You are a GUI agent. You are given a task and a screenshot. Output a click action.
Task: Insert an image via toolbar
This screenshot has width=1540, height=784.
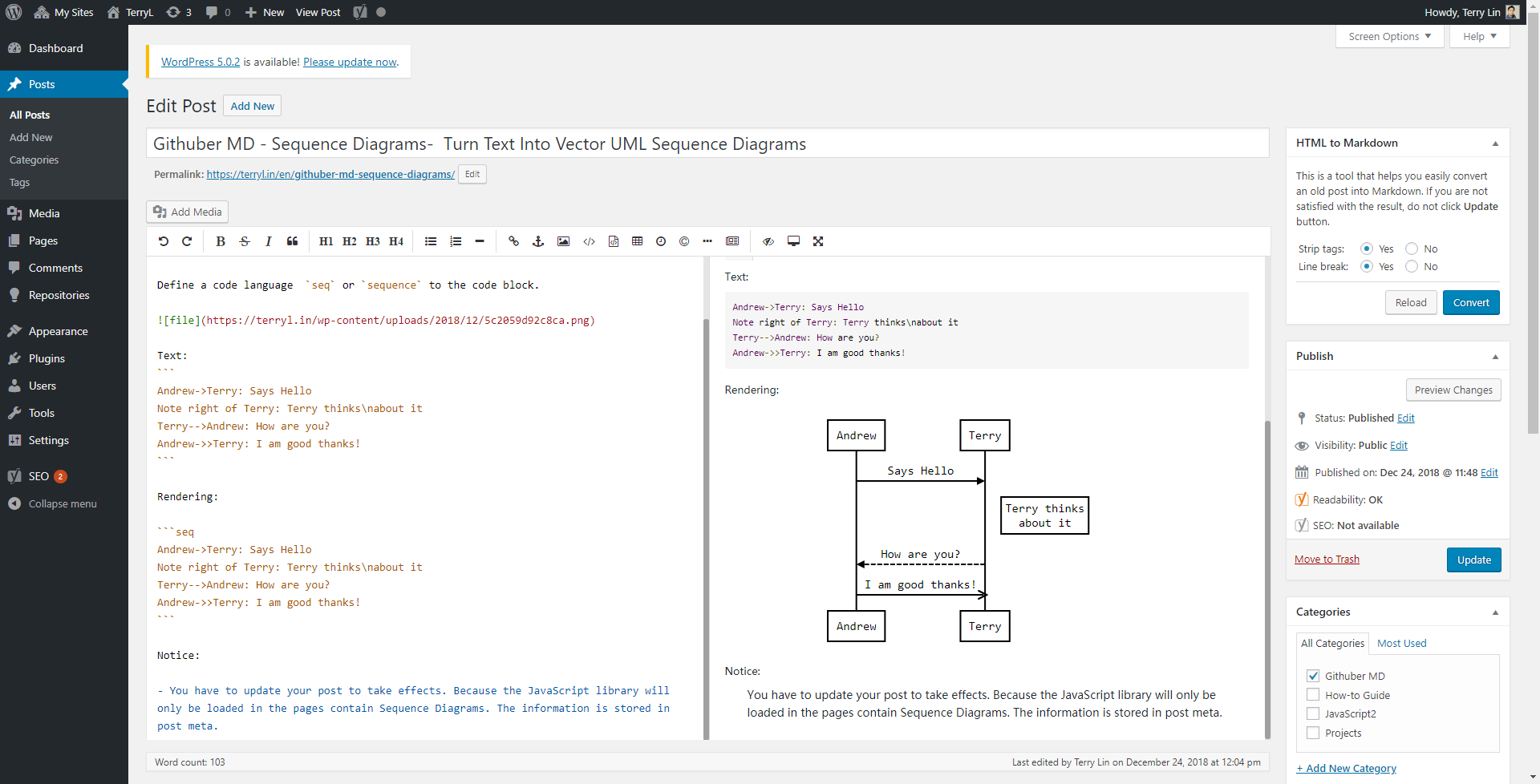(564, 241)
